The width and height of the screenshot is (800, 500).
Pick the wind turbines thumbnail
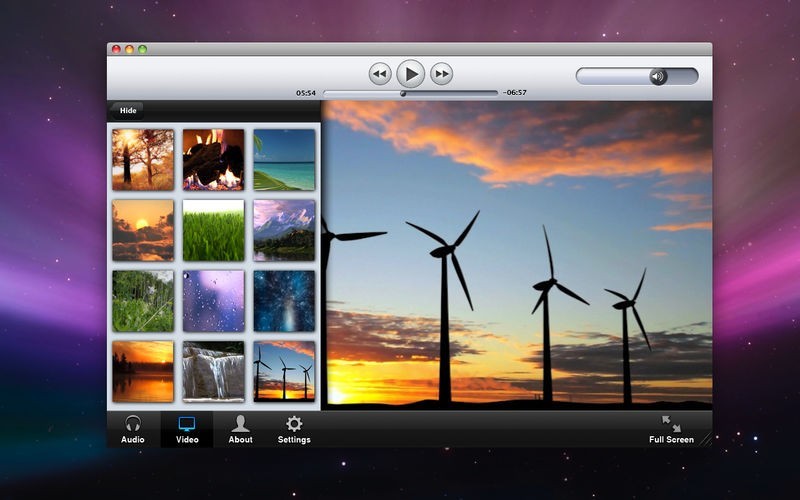click(284, 371)
